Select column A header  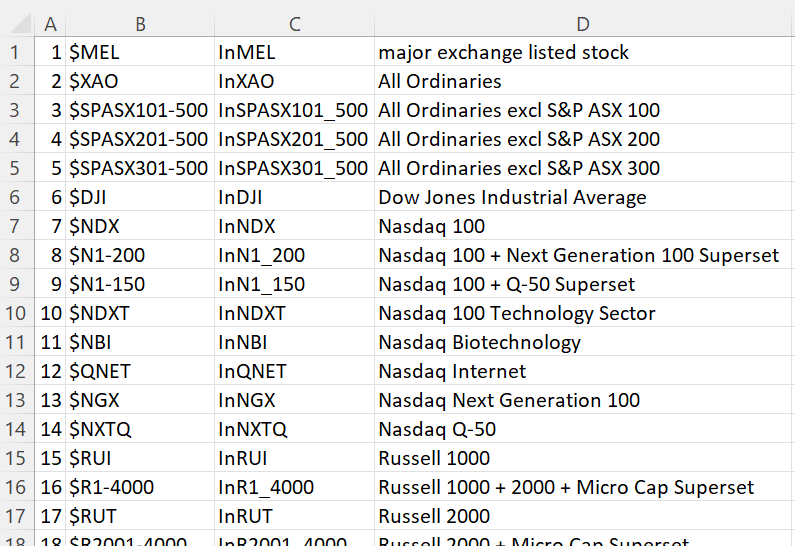(50, 23)
